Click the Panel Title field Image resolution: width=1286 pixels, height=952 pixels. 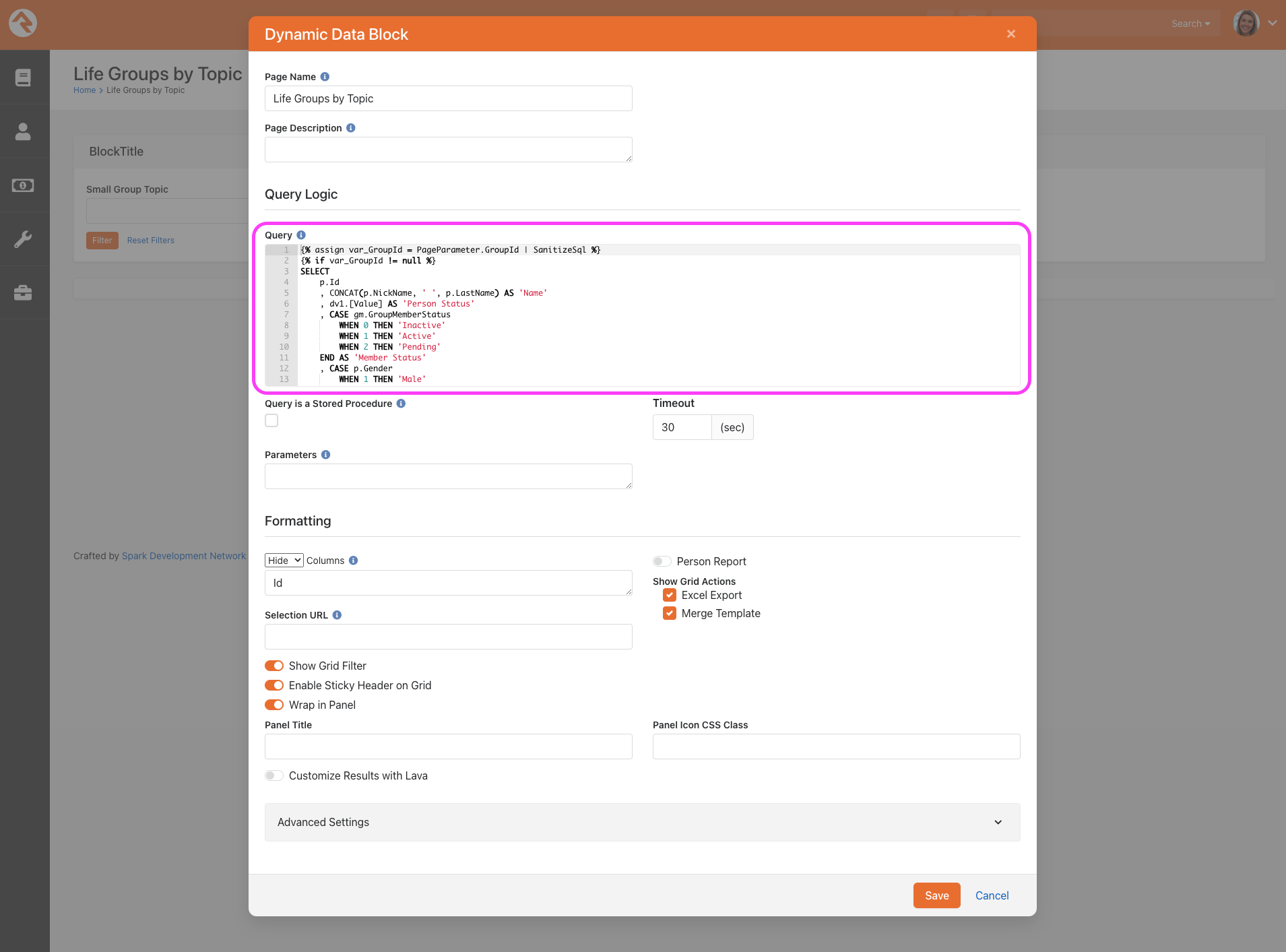coord(448,747)
